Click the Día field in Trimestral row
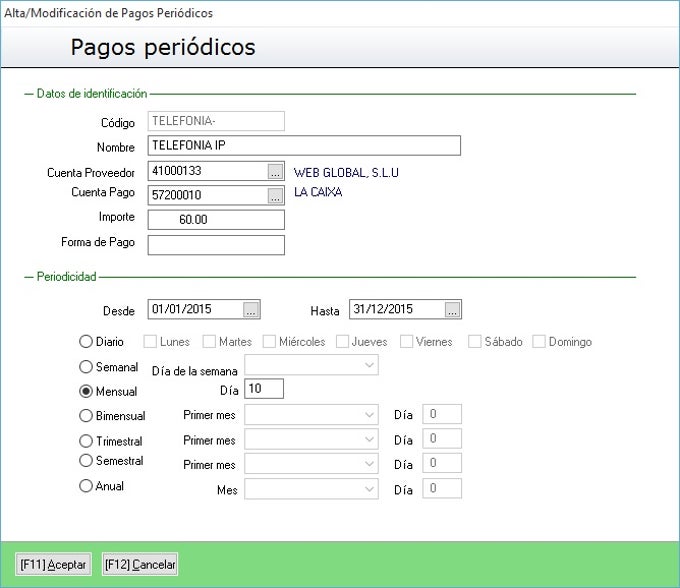The image size is (680, 588). 442,439
